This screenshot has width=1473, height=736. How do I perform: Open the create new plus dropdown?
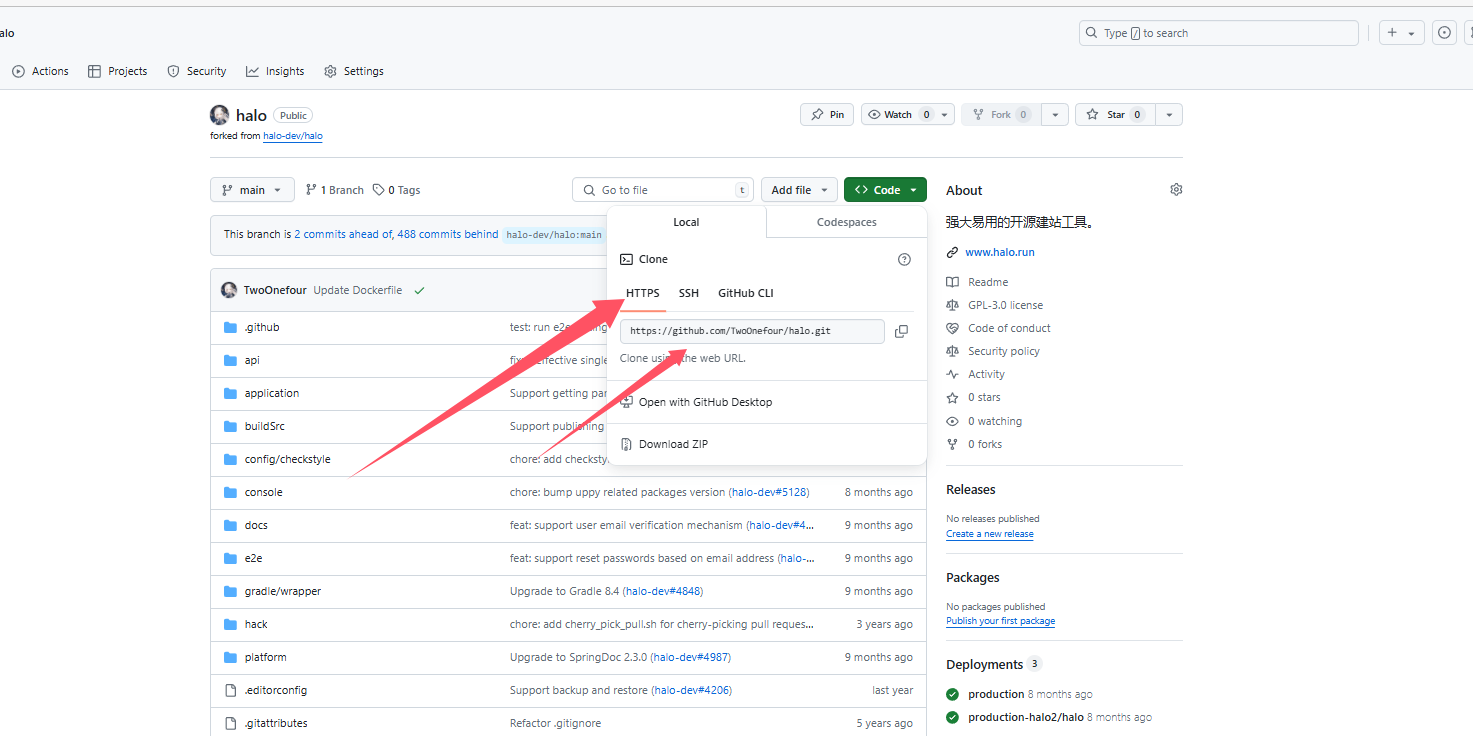coord(1402,33)
